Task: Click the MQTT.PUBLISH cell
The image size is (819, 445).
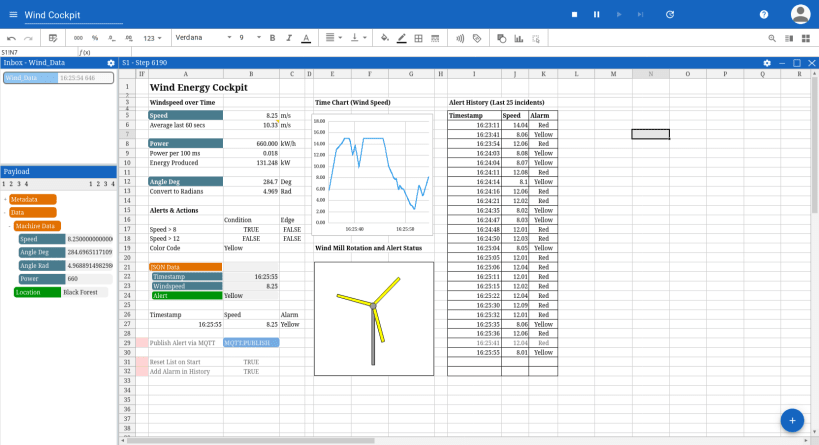Action: pos(250,342)
